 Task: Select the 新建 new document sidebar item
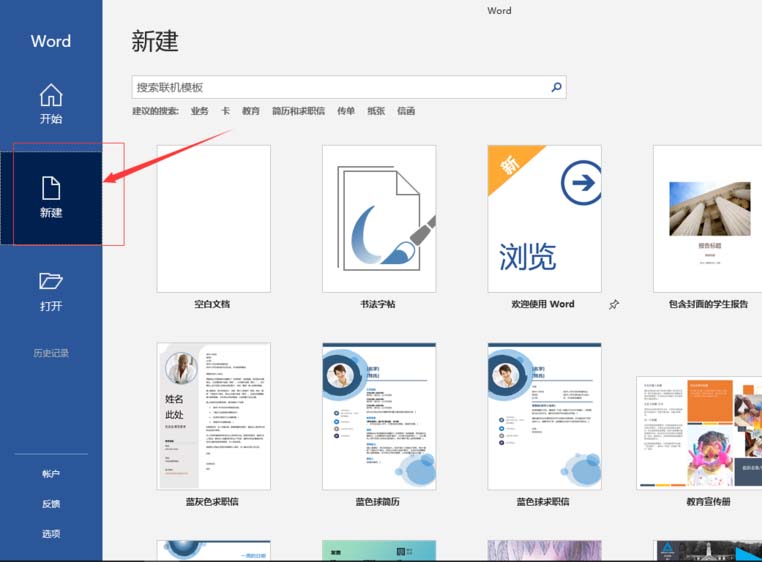tap(51, 198)
